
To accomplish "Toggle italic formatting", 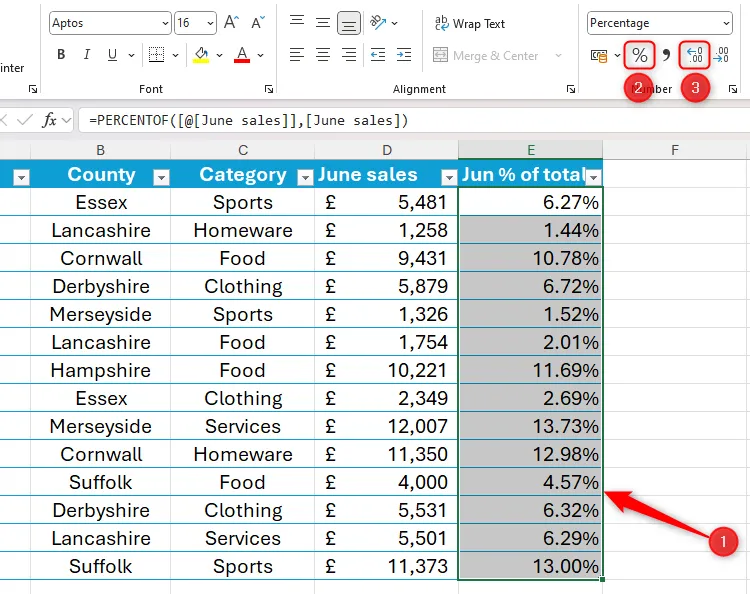I will tap(86, 55).
